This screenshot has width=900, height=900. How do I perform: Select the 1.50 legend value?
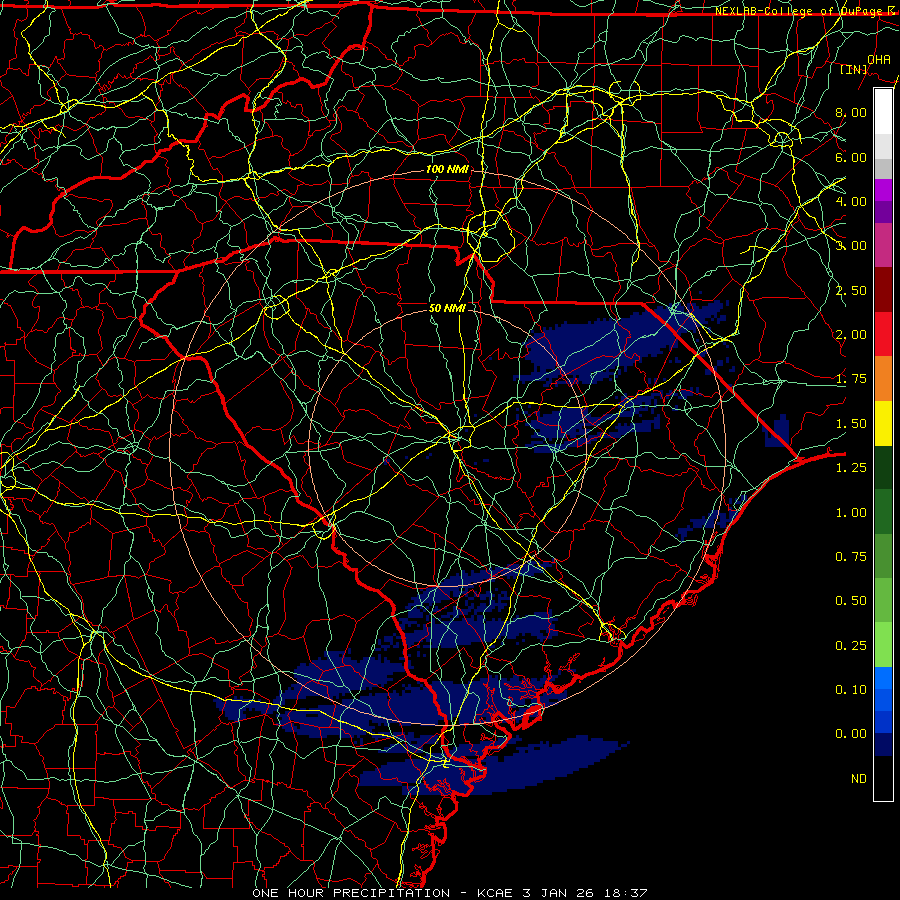[851, 424]
